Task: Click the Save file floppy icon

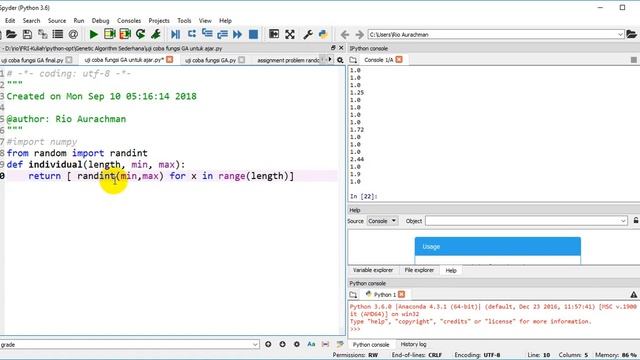Action: 27,34
